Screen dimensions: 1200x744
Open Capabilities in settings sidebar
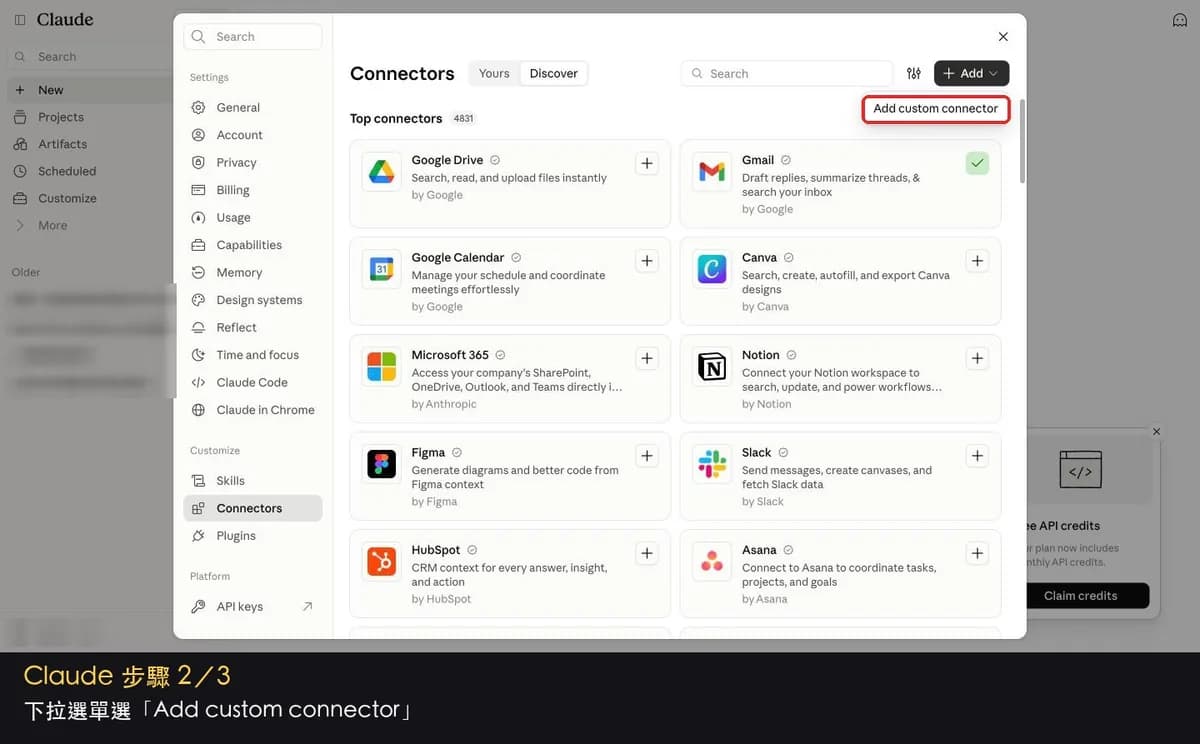[x=252, y=245]
